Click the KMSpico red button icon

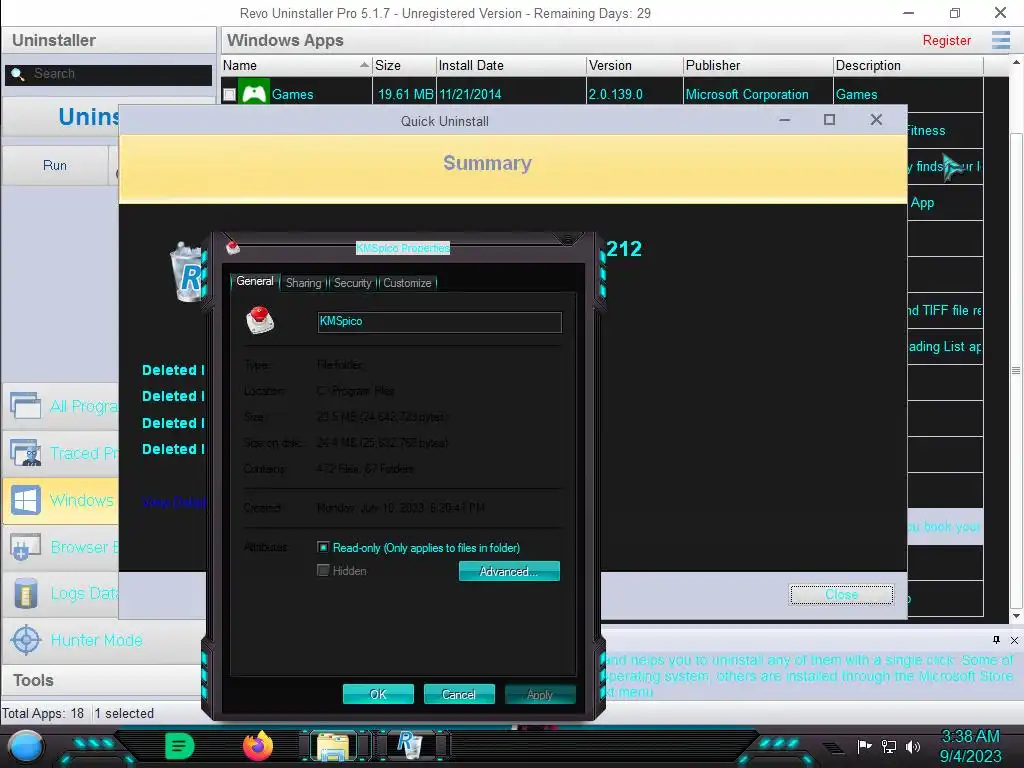coord(259,320)
